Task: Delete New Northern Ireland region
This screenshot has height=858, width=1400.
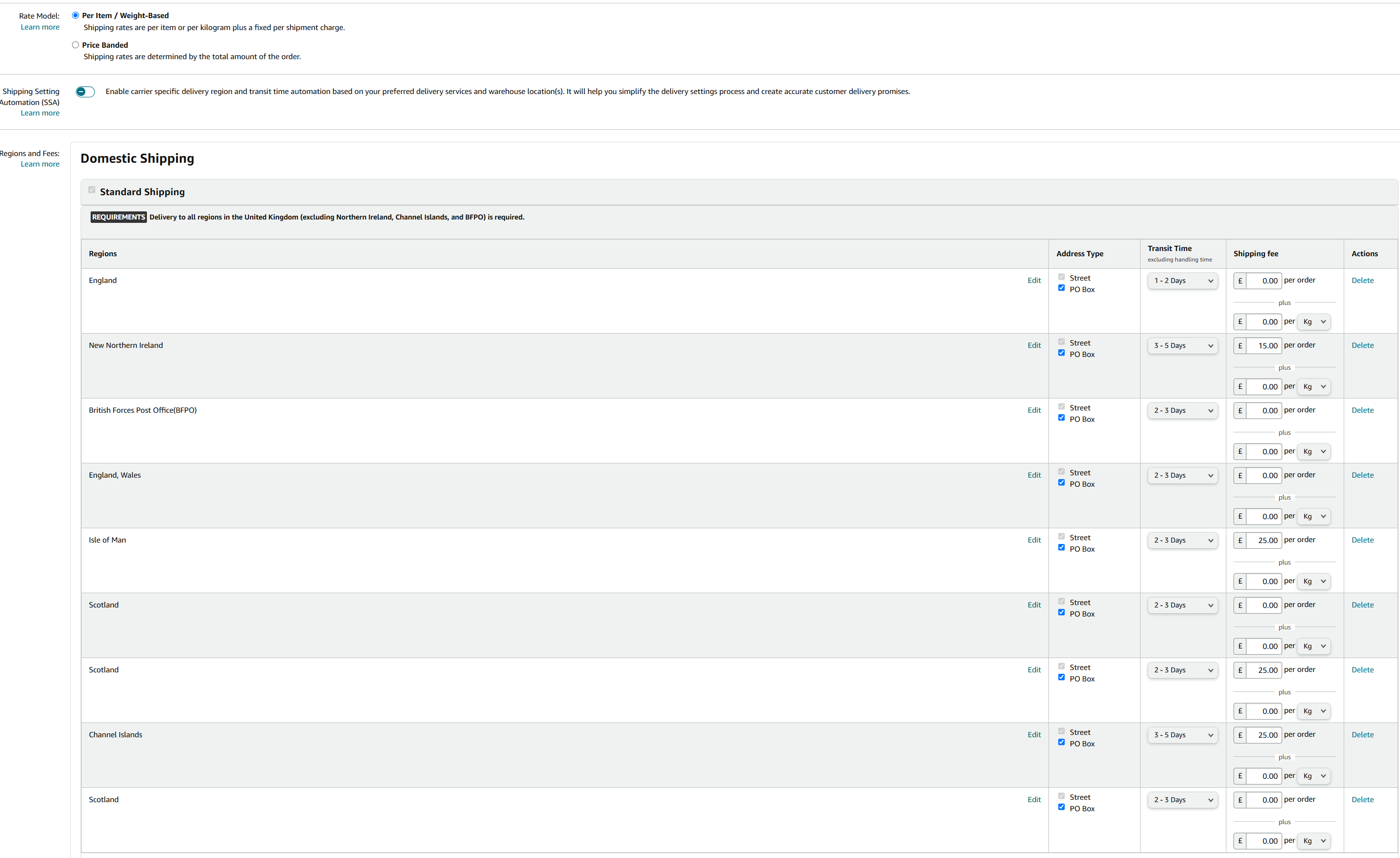Action: [x=1362, y=345]
